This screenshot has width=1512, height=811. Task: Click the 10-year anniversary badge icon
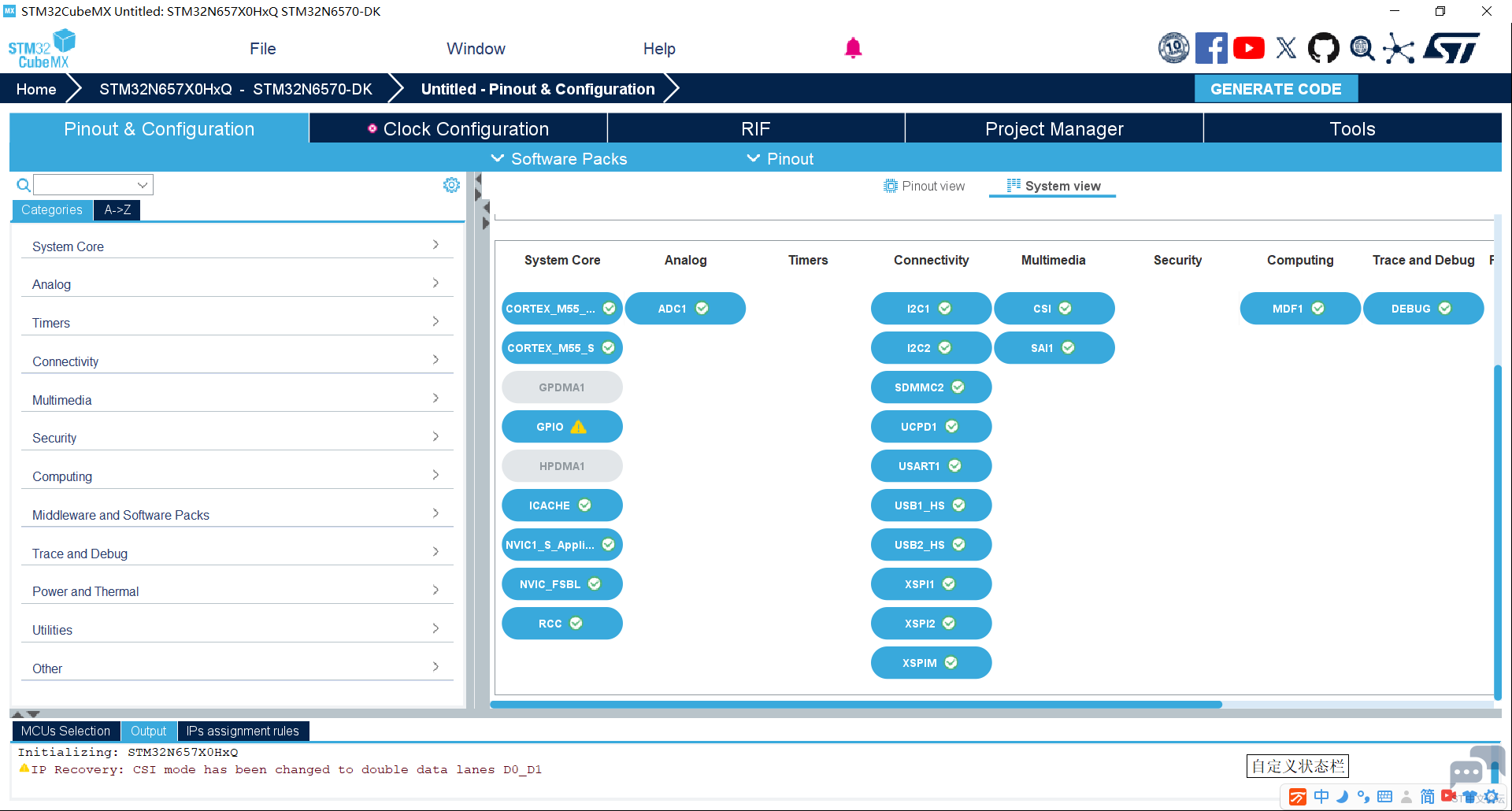point(1173,48)
